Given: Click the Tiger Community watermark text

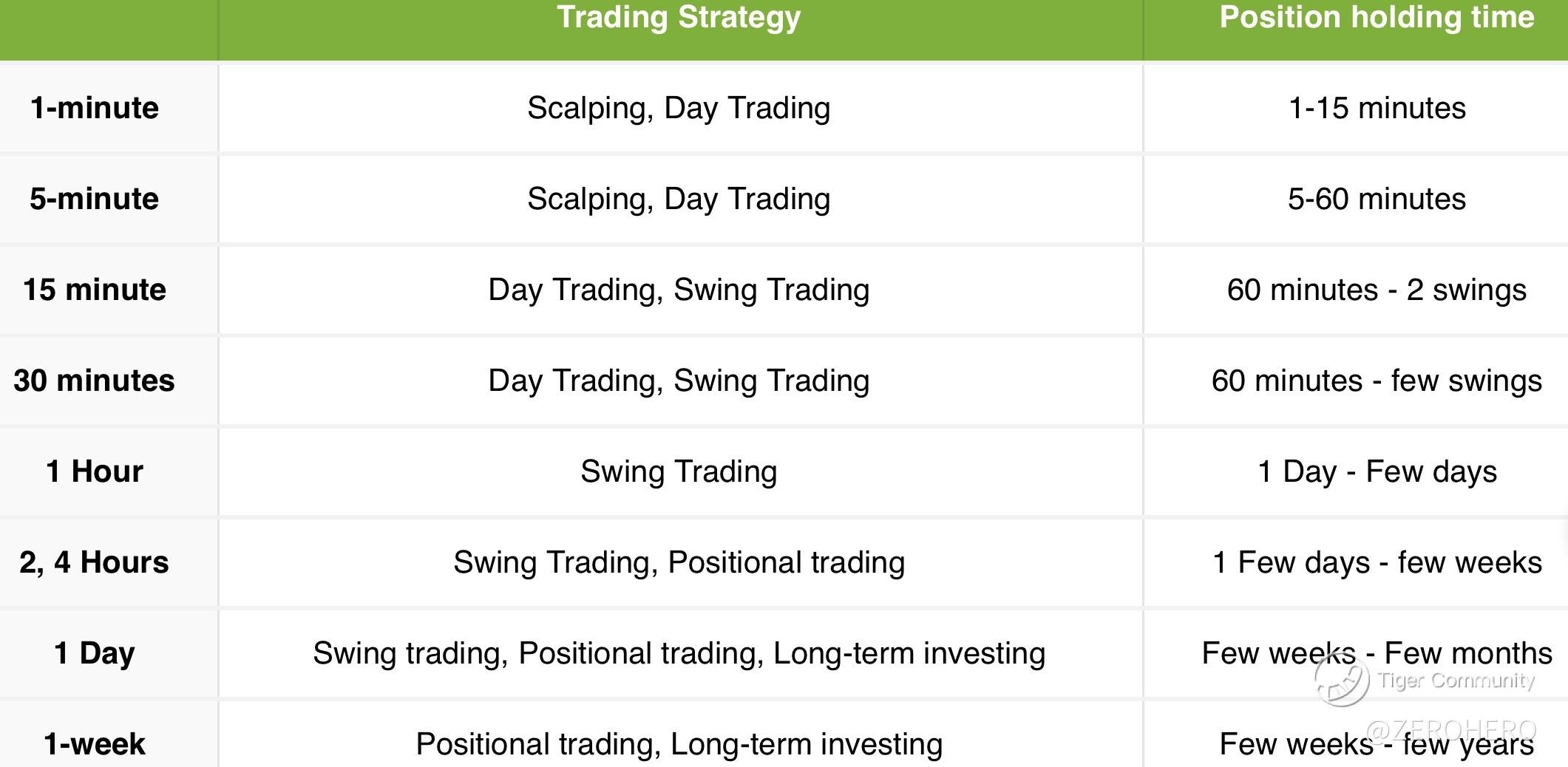Looking at the screenshot, I should 1456,680.
